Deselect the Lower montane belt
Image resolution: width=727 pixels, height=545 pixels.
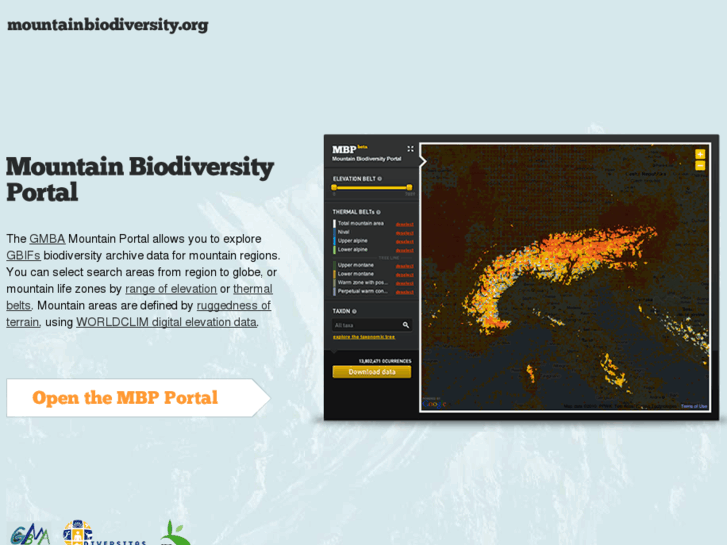pos(404,275)
